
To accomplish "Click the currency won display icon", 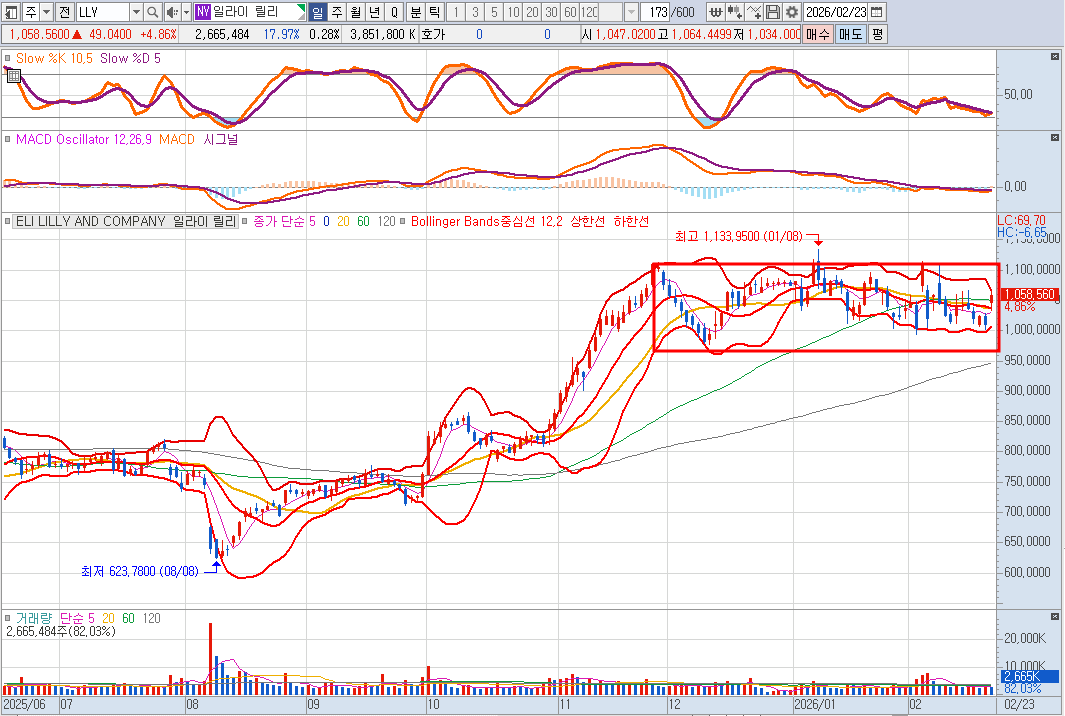I will (715, 12).
